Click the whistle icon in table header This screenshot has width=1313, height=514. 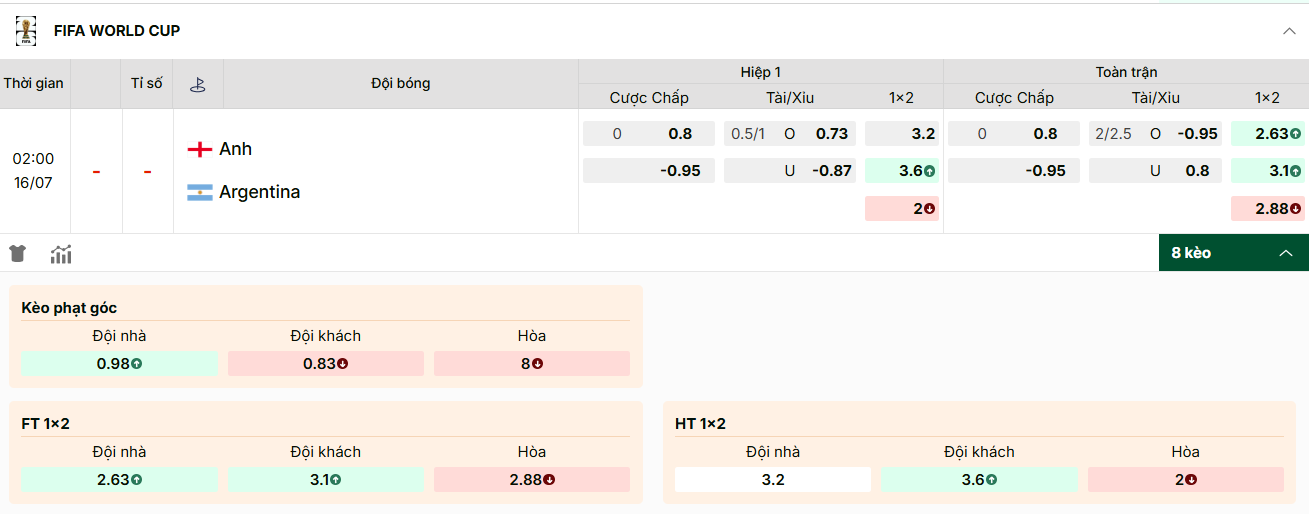tap(198, 84)
